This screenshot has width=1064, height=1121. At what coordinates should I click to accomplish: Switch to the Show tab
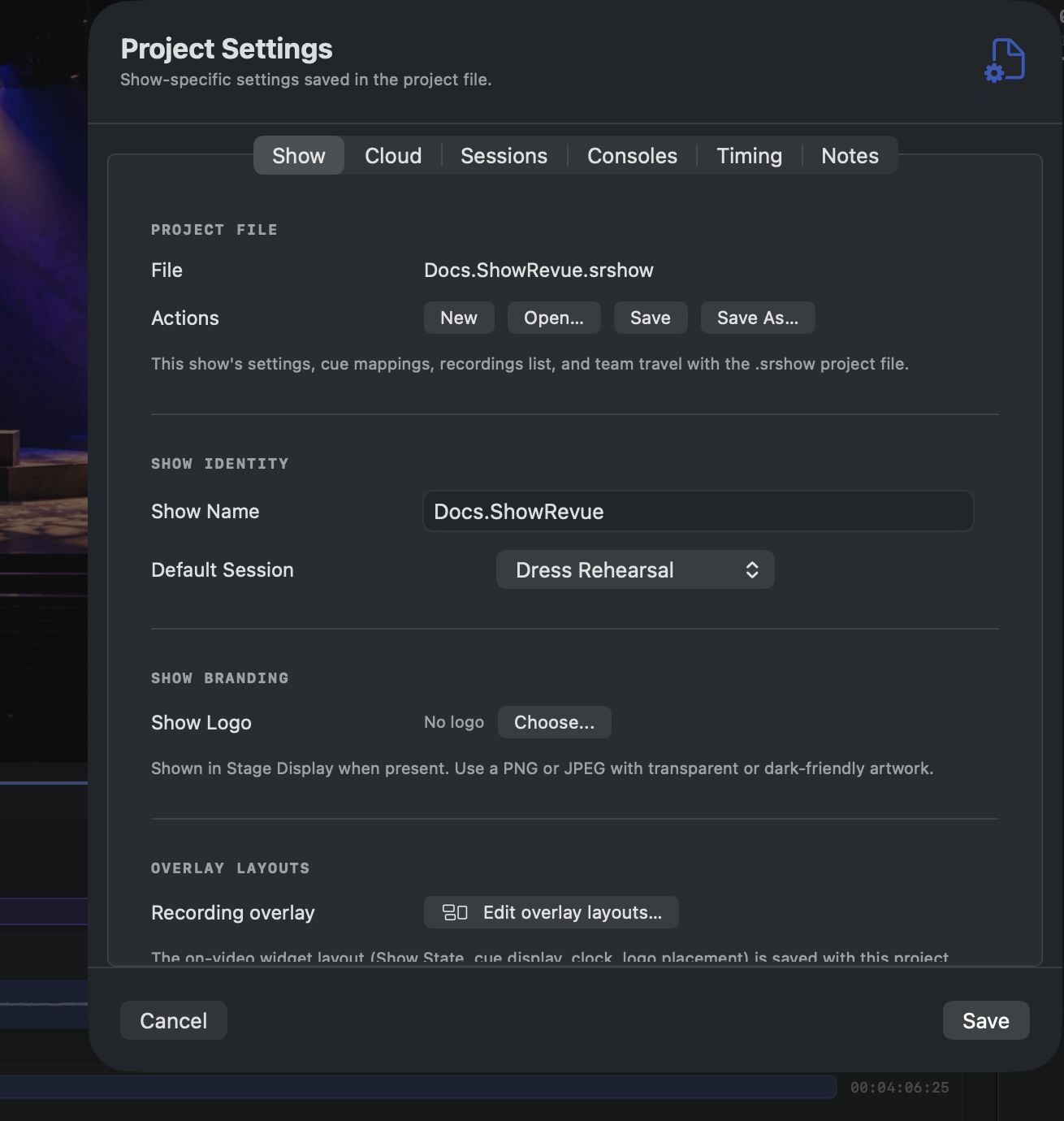tap(299, 155)
